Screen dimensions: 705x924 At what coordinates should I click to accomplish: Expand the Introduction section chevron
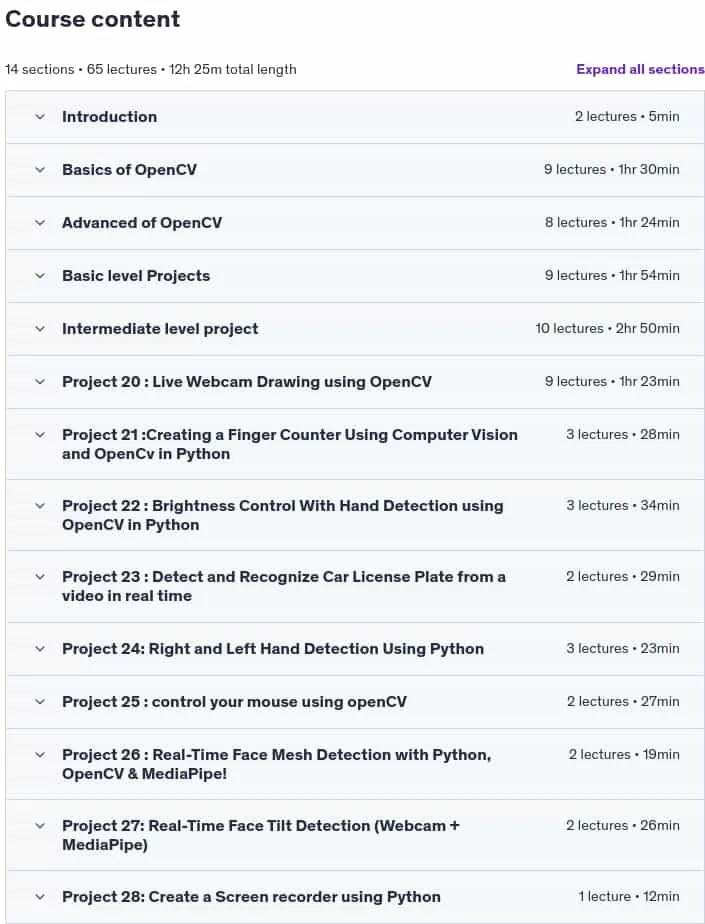(40, 117)
